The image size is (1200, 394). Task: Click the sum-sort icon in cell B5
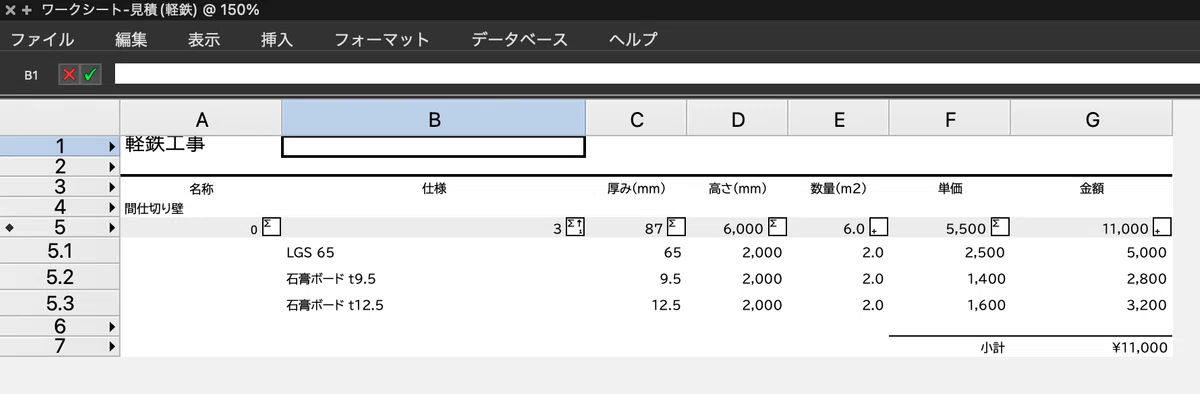tap(575, 226)
